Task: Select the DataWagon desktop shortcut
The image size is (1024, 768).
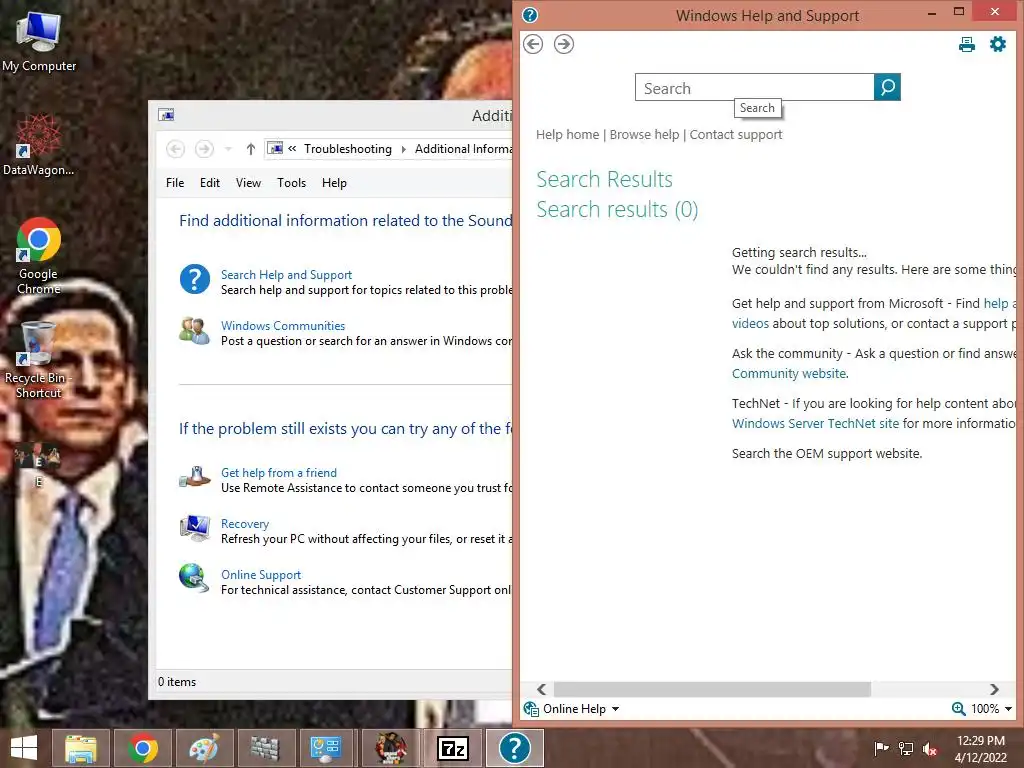Action: 38,145
